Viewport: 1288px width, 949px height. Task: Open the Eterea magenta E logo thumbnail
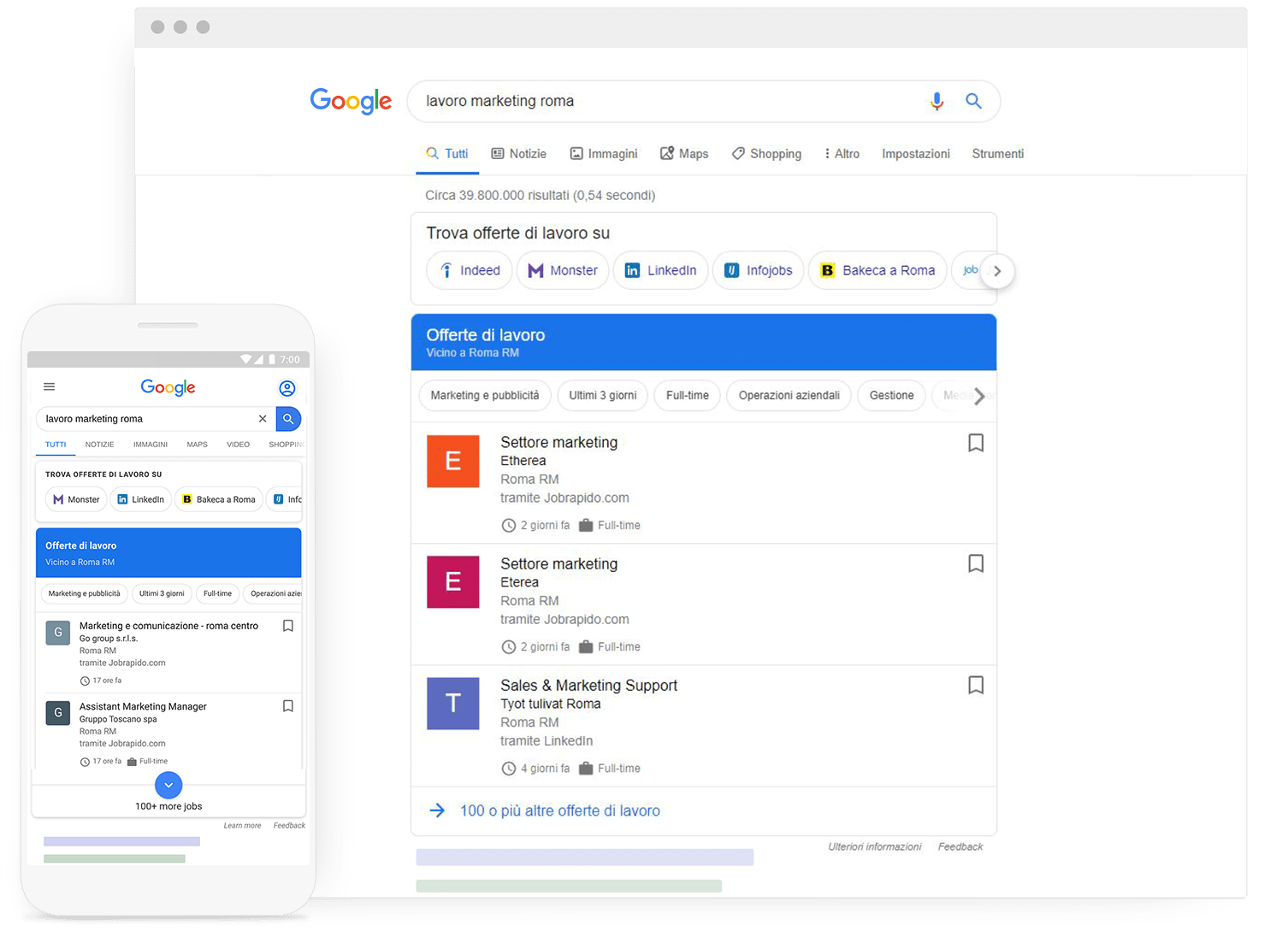point(453,582)
